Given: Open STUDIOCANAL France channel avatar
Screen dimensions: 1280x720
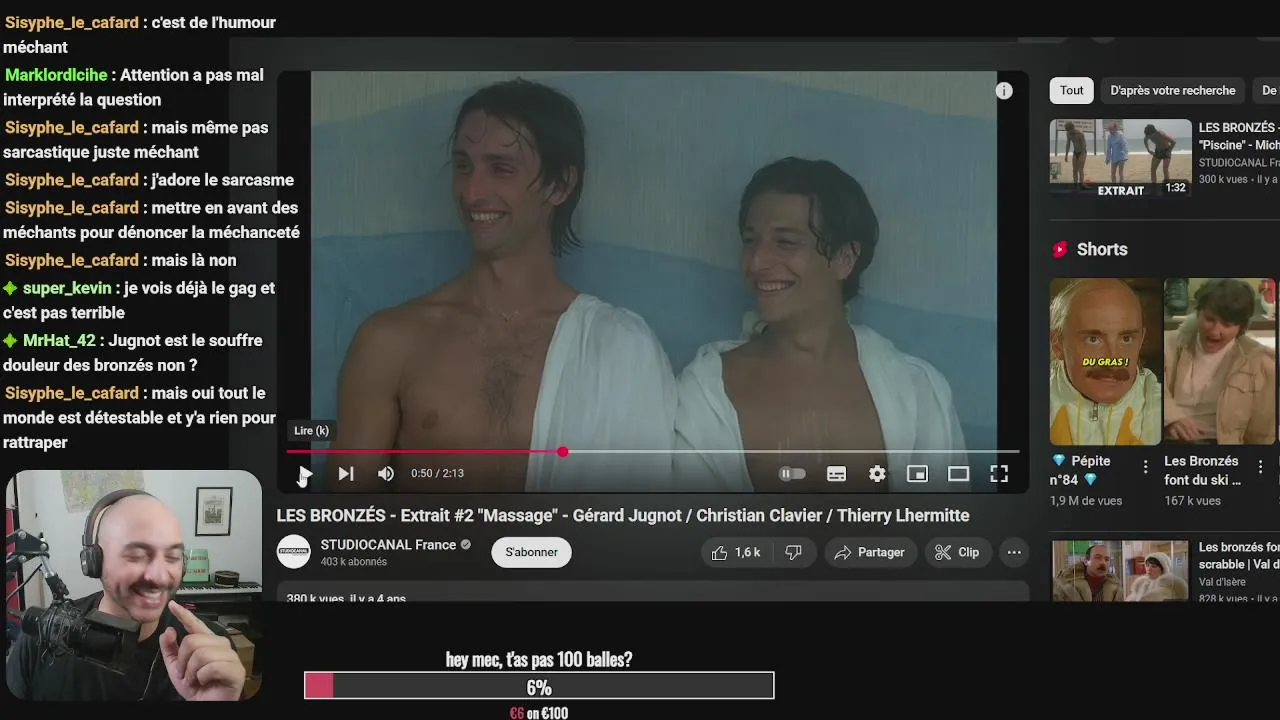Looking at the screenshot, I should point(293,552).
